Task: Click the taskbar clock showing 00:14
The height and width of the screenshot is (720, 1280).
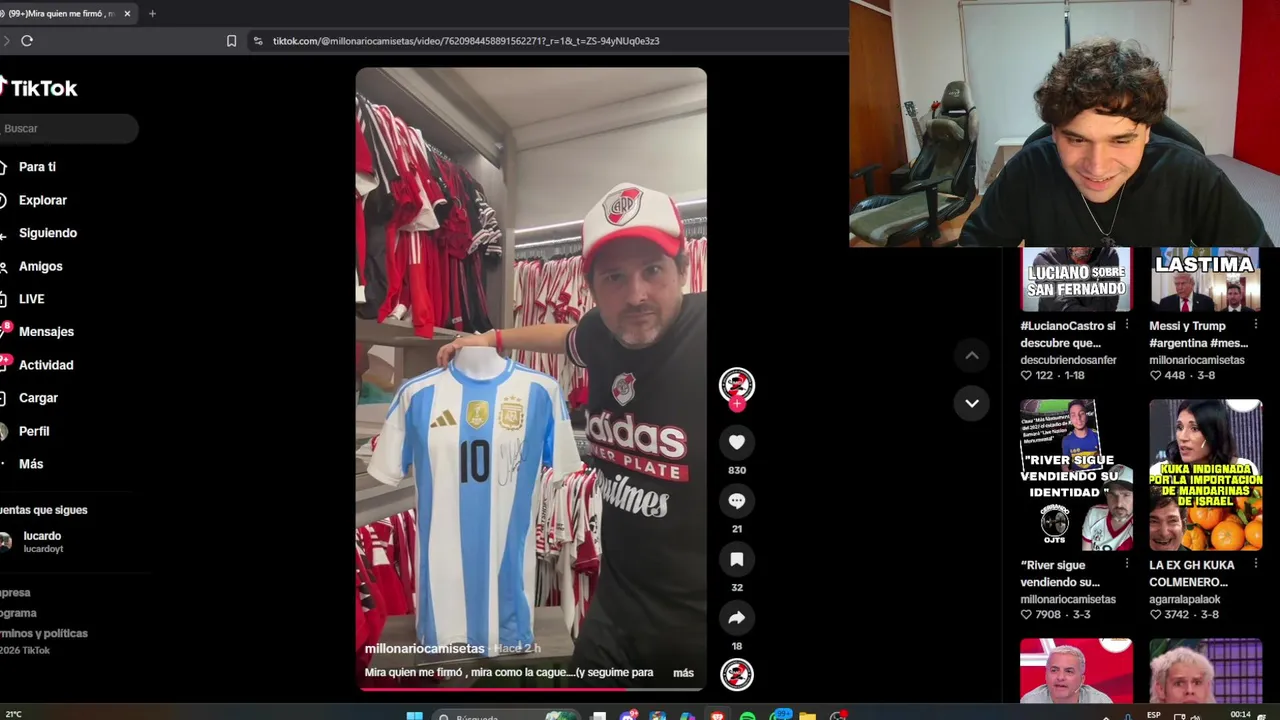Action: [1240, 715]
